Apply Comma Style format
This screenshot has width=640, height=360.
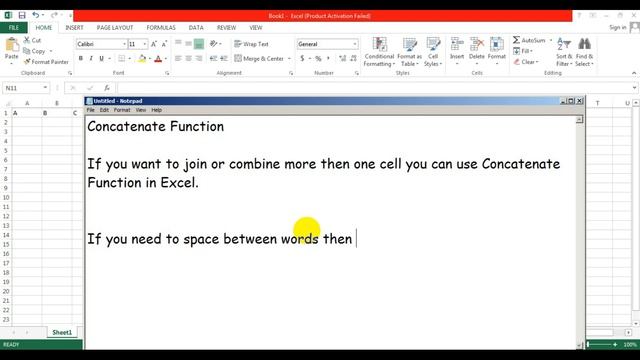[x=328, y=58]
